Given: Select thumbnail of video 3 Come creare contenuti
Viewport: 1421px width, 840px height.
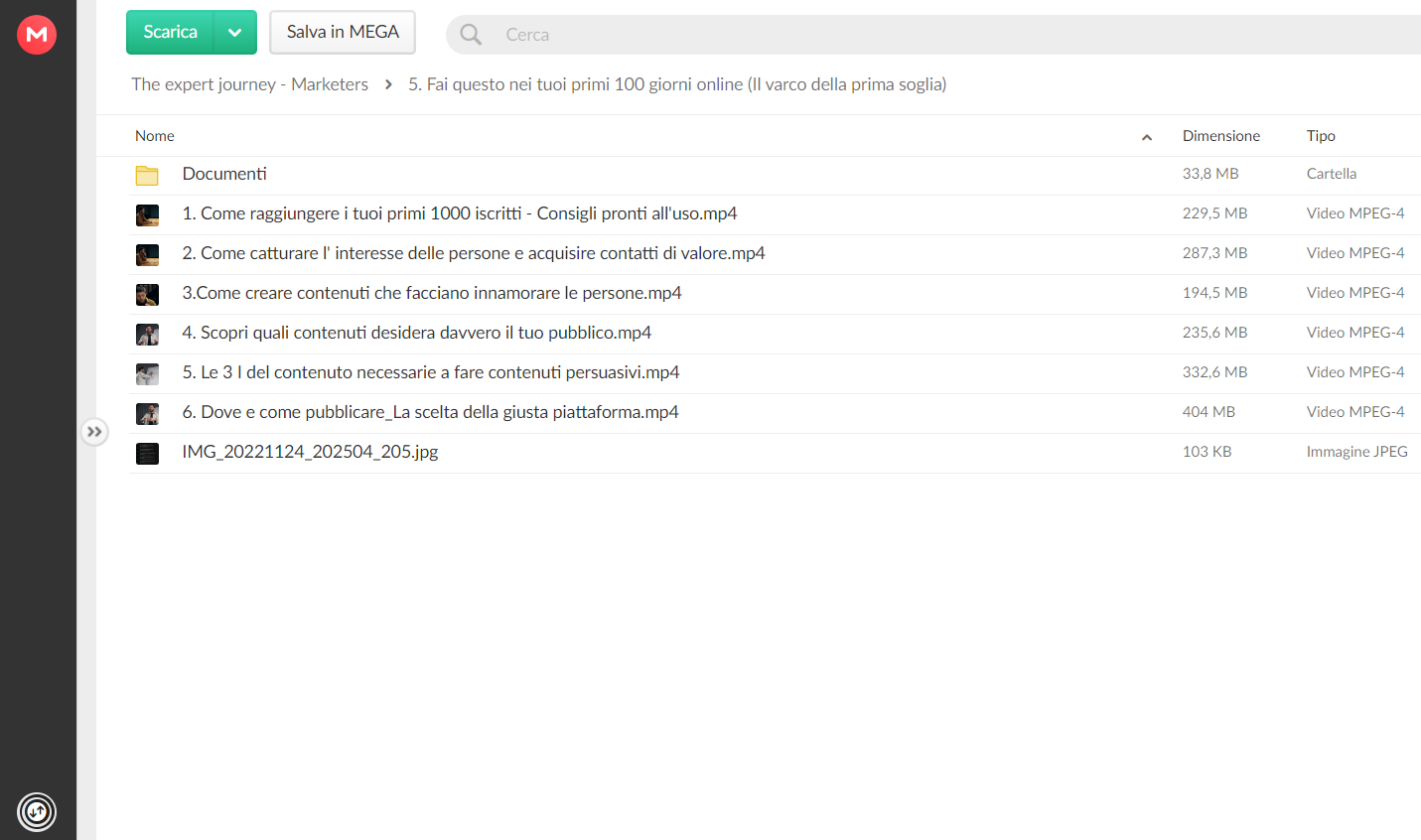Looking at the screenshot, I should (147, 294).
